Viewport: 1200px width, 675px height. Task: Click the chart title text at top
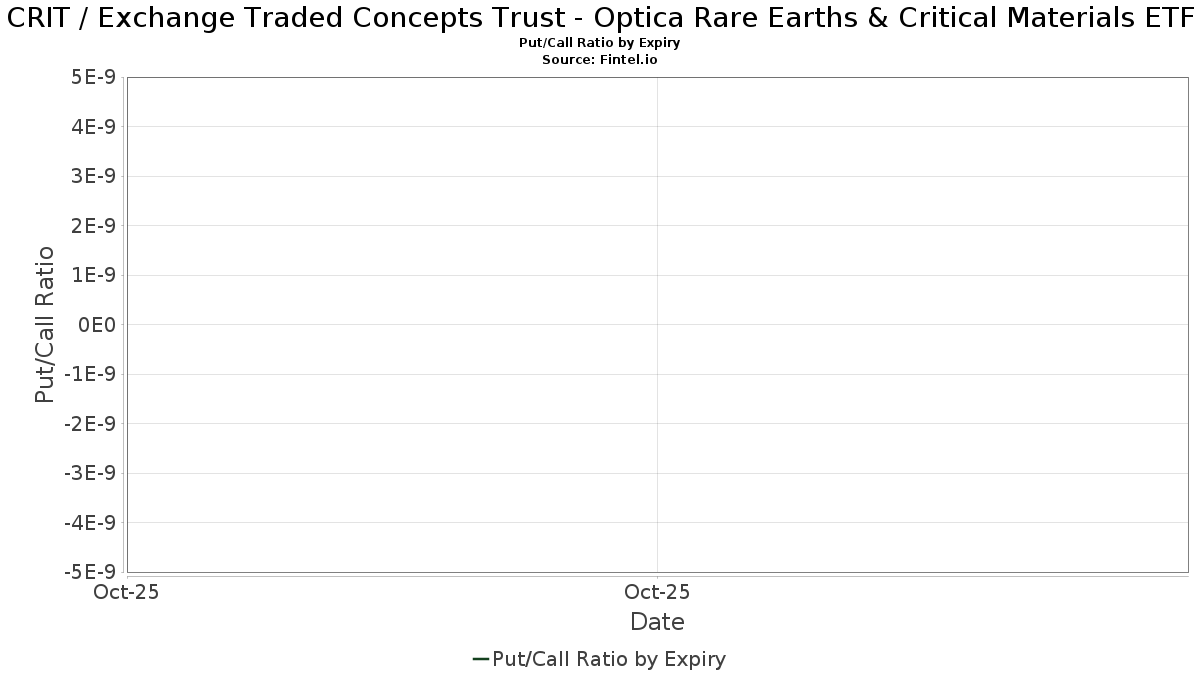pos(600,18)
